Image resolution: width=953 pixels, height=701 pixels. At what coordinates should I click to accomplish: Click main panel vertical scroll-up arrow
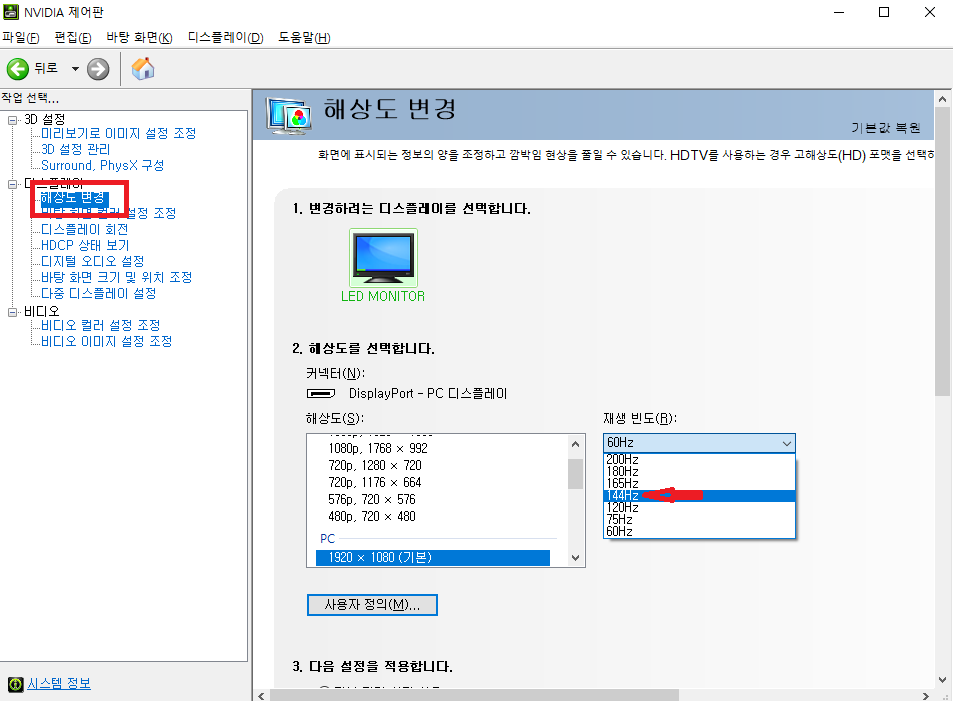[x=942, y=98]
